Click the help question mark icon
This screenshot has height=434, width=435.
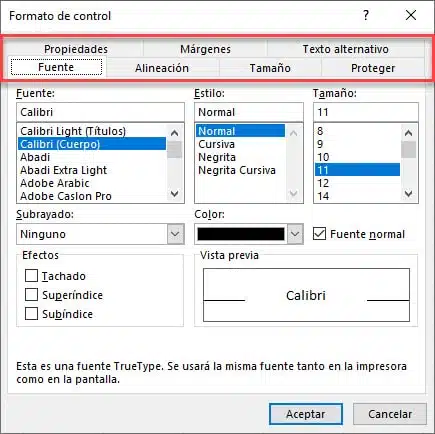366,15
